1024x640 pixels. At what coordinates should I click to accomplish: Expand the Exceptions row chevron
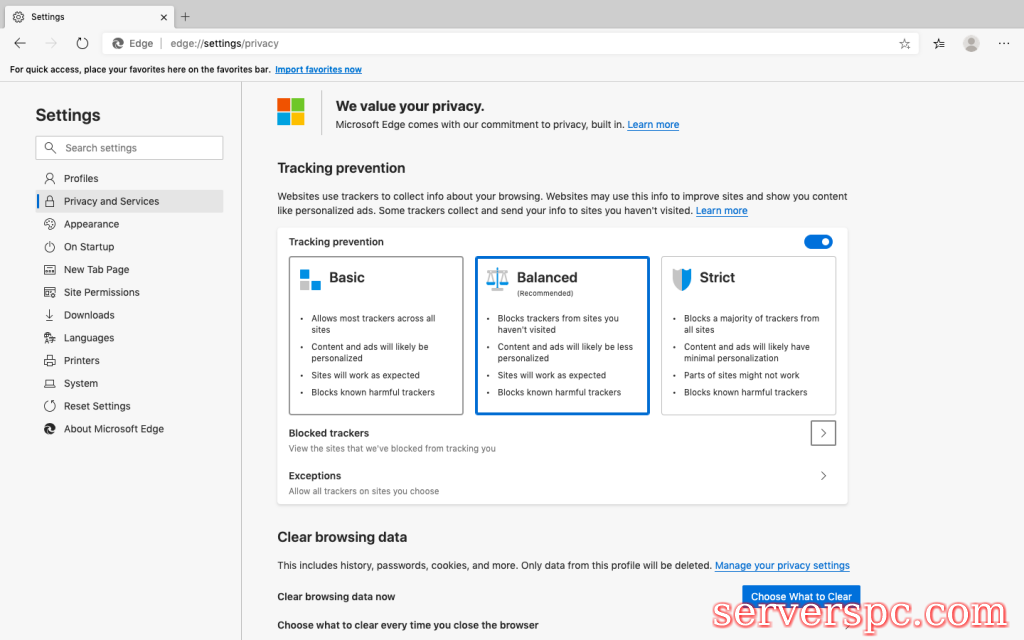823,476
